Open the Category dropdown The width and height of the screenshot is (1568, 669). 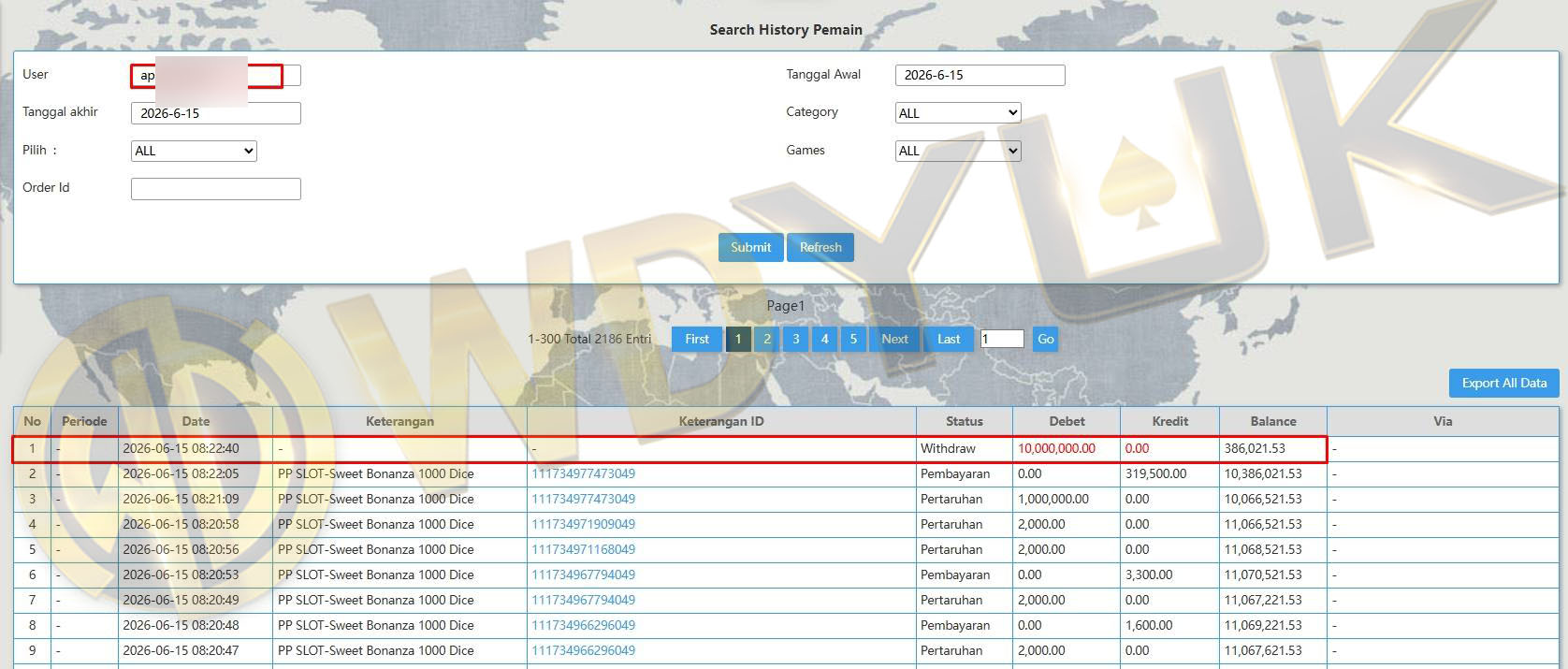tap(958, 113)
